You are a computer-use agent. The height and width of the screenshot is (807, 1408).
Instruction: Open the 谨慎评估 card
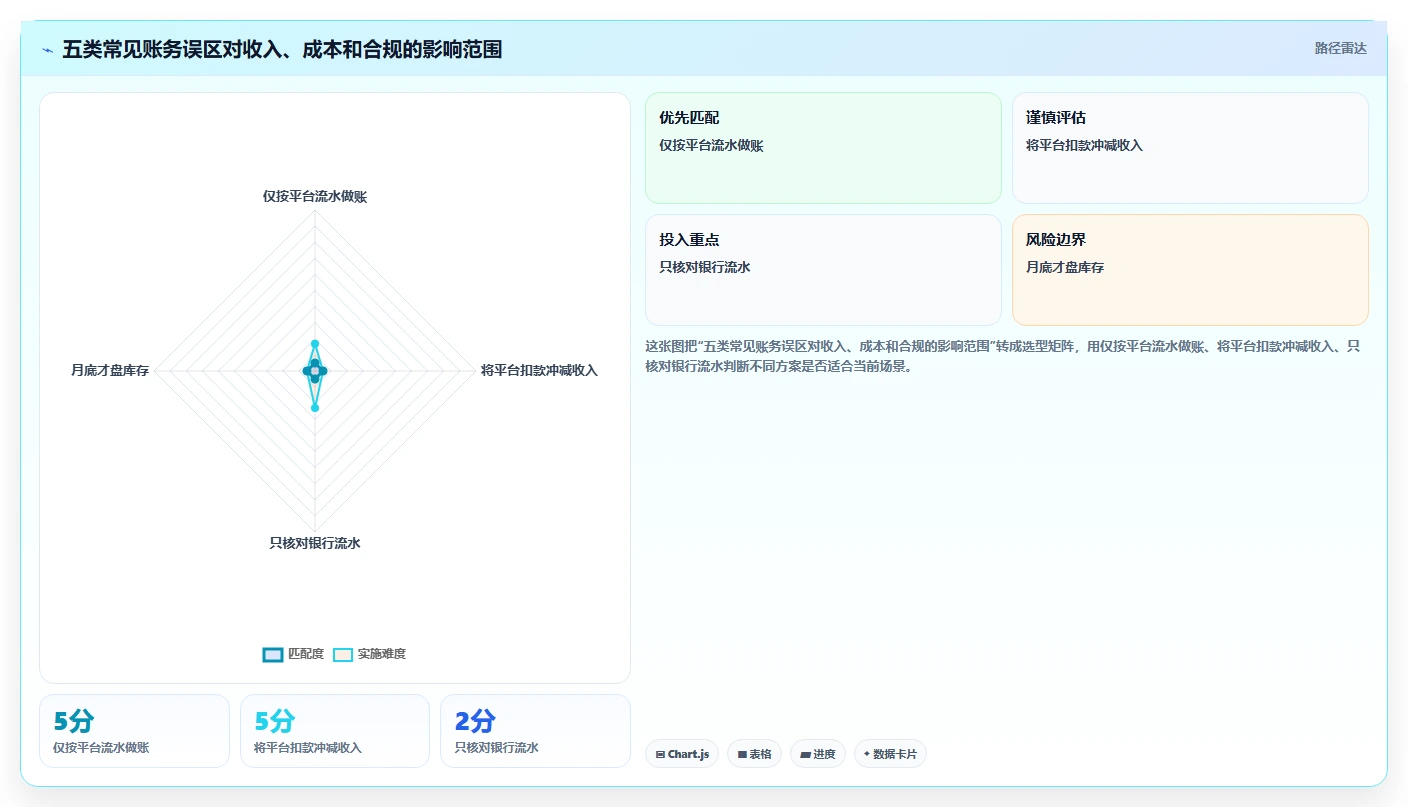point(1190,148)
